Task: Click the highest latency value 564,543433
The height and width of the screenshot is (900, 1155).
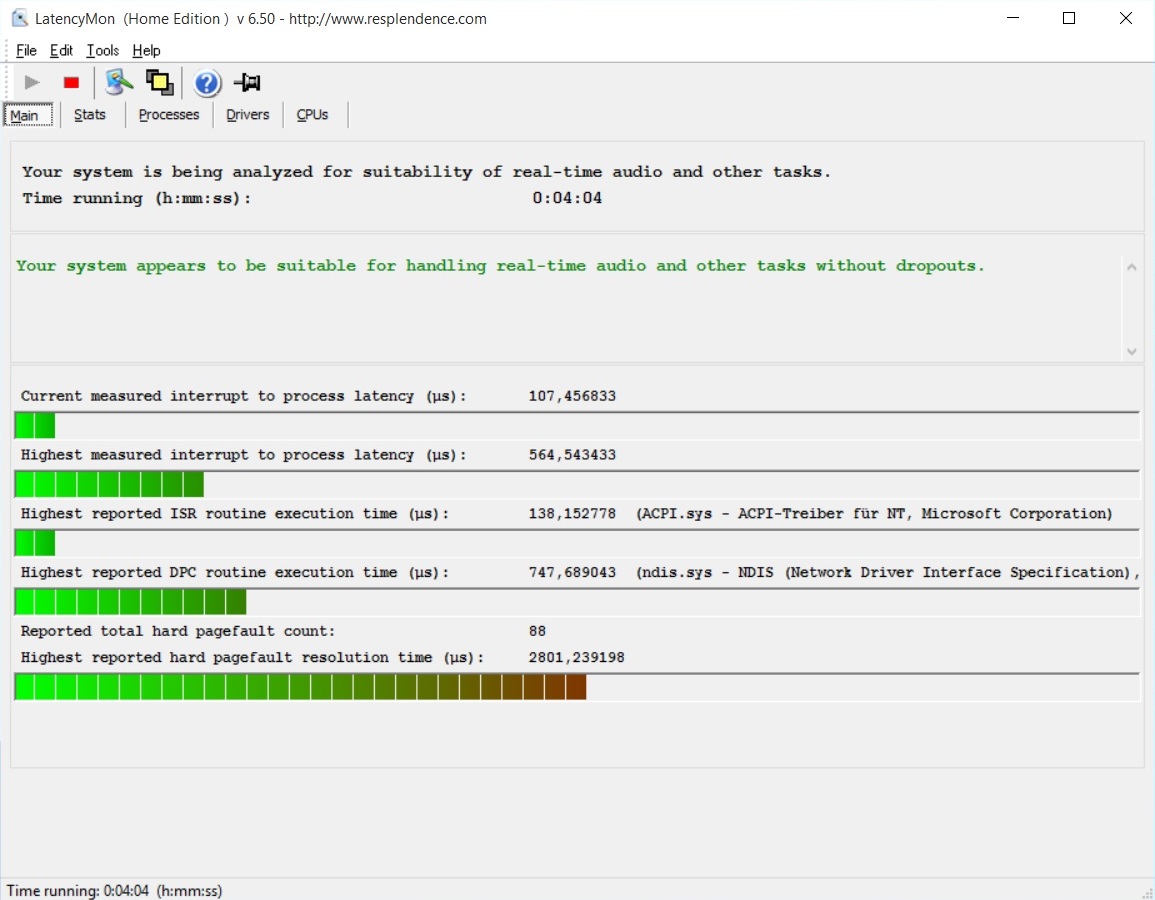Action: pyautogui.click(x=572, y=455)
